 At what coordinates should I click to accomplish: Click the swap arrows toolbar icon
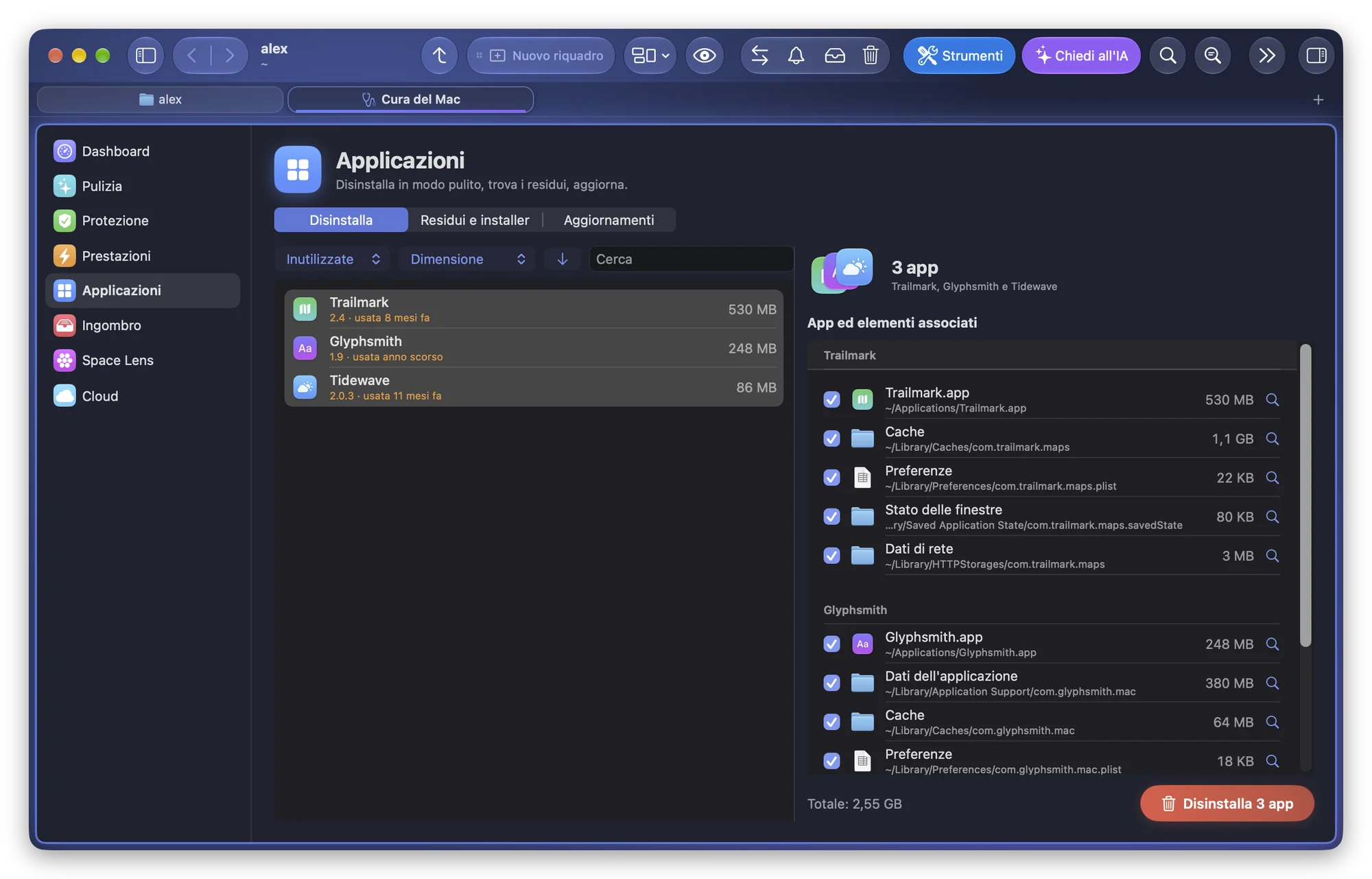coord(759,56)
